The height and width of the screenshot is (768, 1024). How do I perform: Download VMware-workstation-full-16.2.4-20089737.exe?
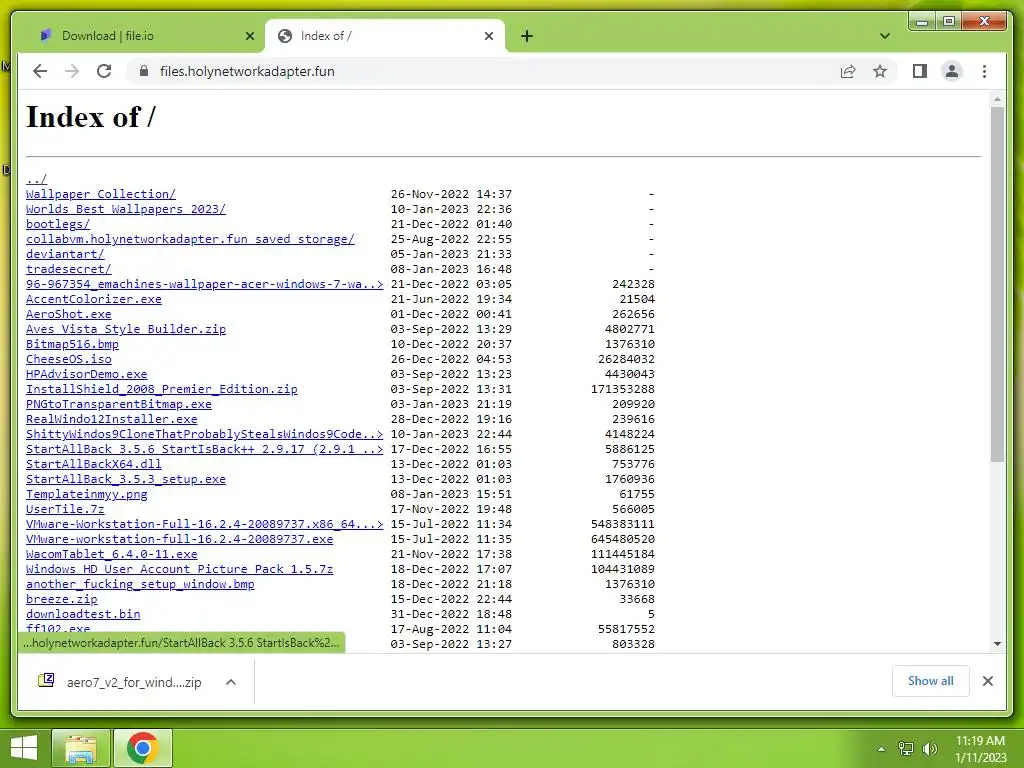coord(180,539)
